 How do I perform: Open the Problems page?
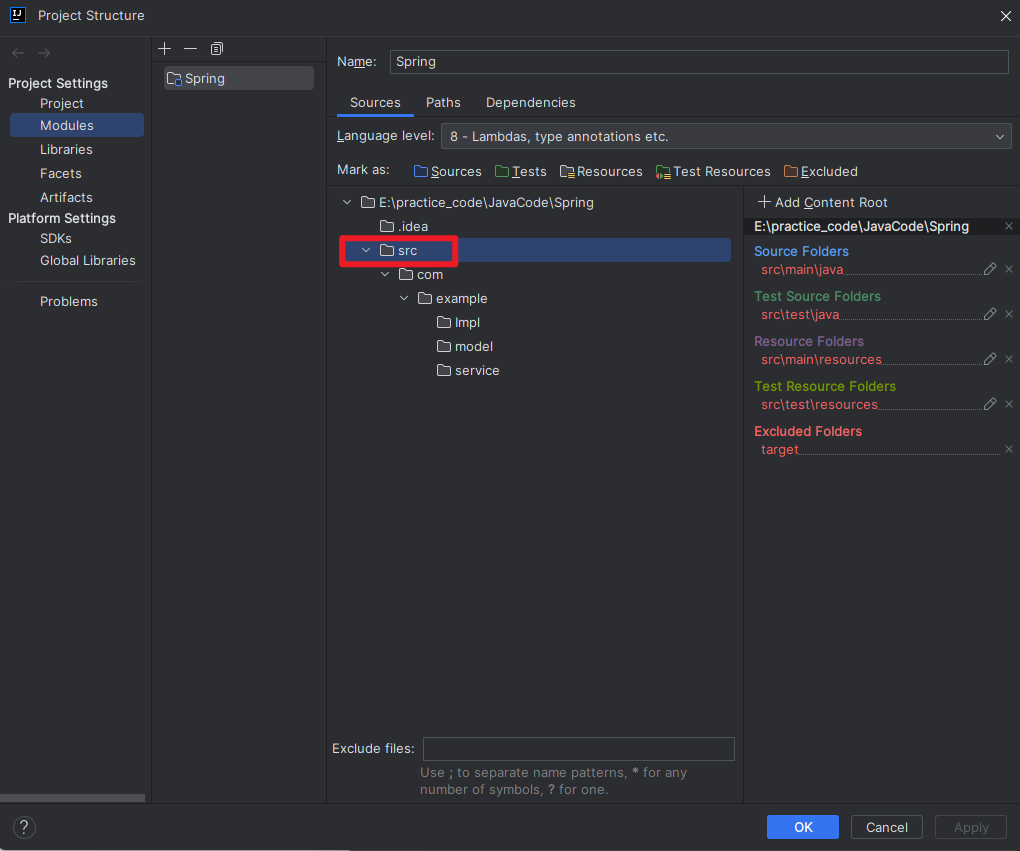click(x=69, y=301)
